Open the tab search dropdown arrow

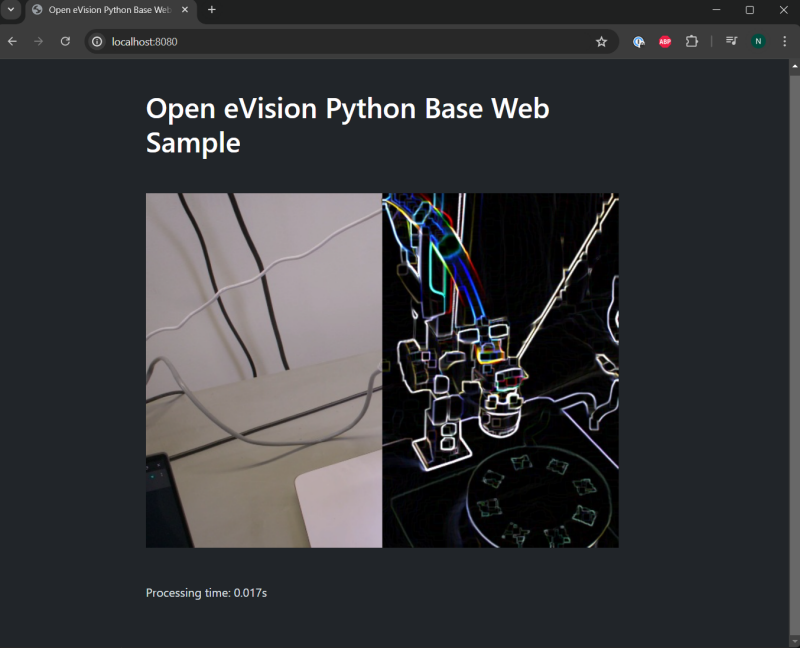tap(11, 9)
